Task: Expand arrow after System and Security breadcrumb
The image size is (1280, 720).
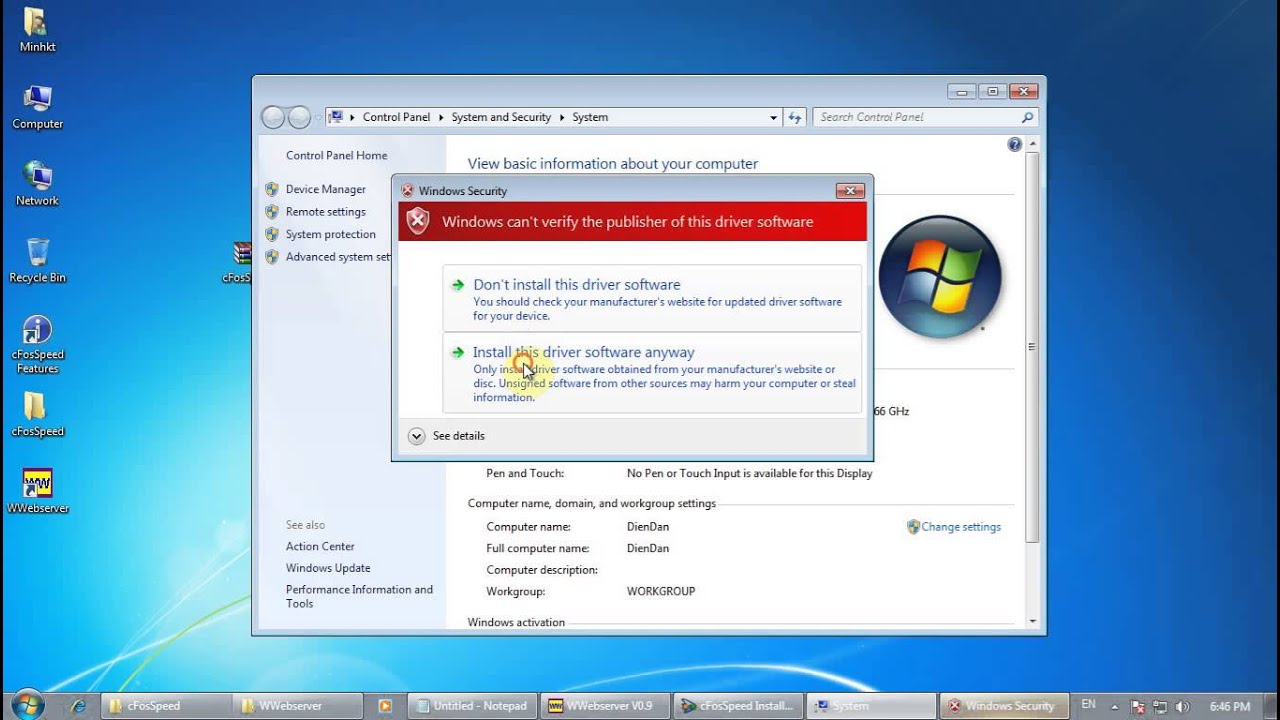Action: [561, 117]
